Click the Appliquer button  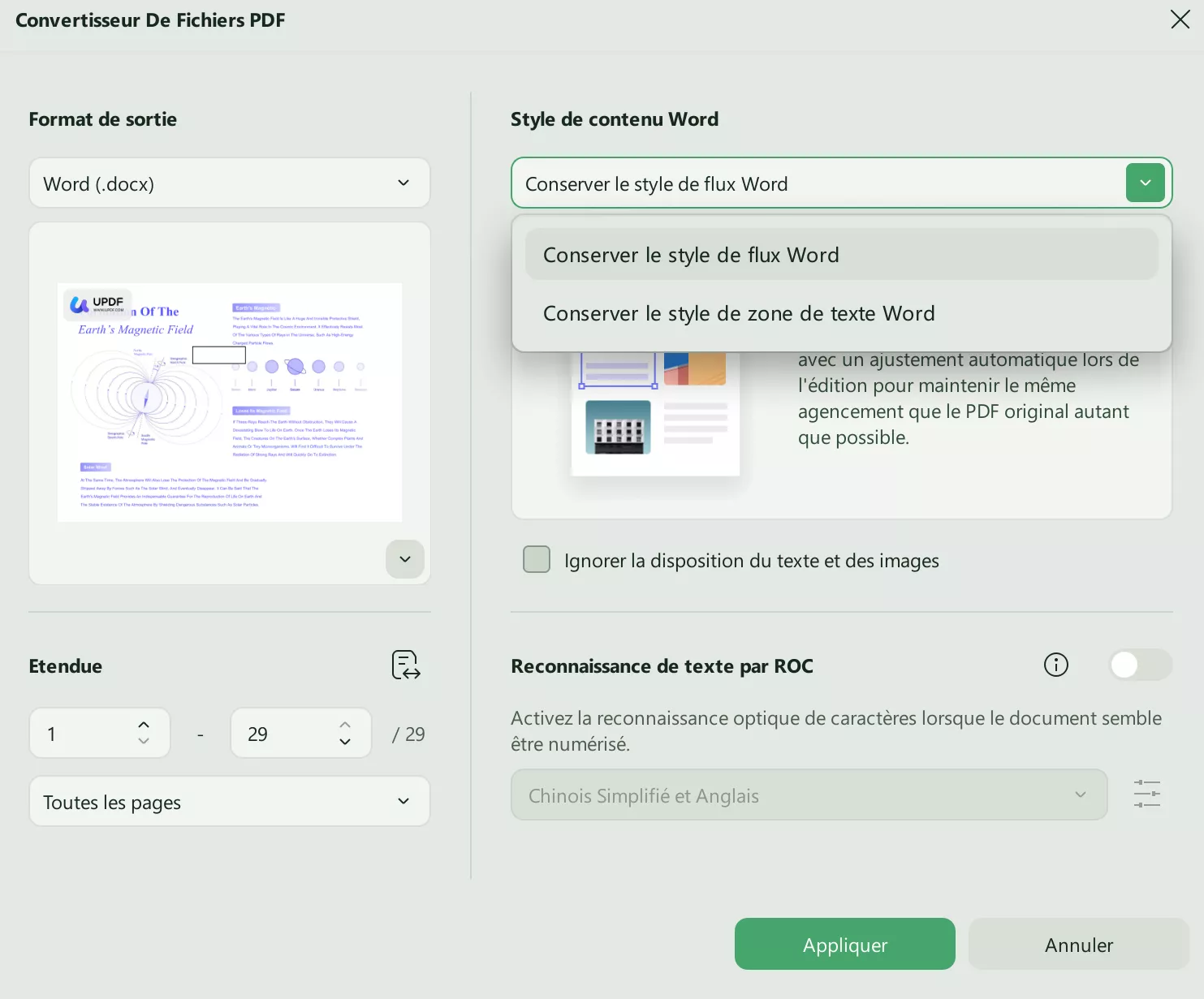[x=844, y=944]
